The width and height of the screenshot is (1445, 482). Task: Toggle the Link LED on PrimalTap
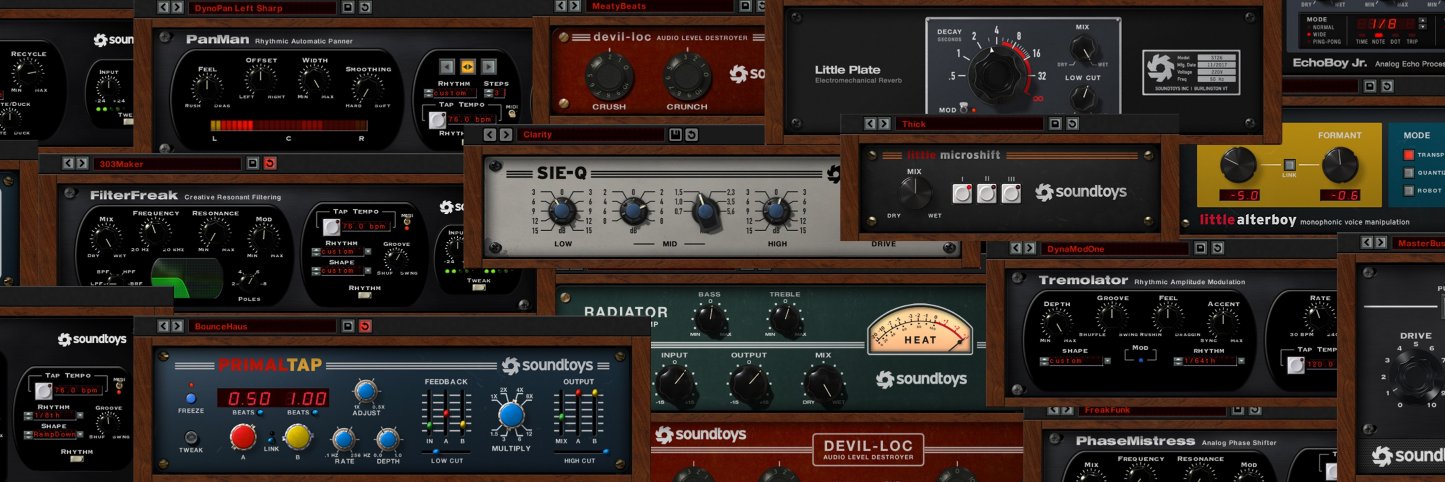[271, 437]
